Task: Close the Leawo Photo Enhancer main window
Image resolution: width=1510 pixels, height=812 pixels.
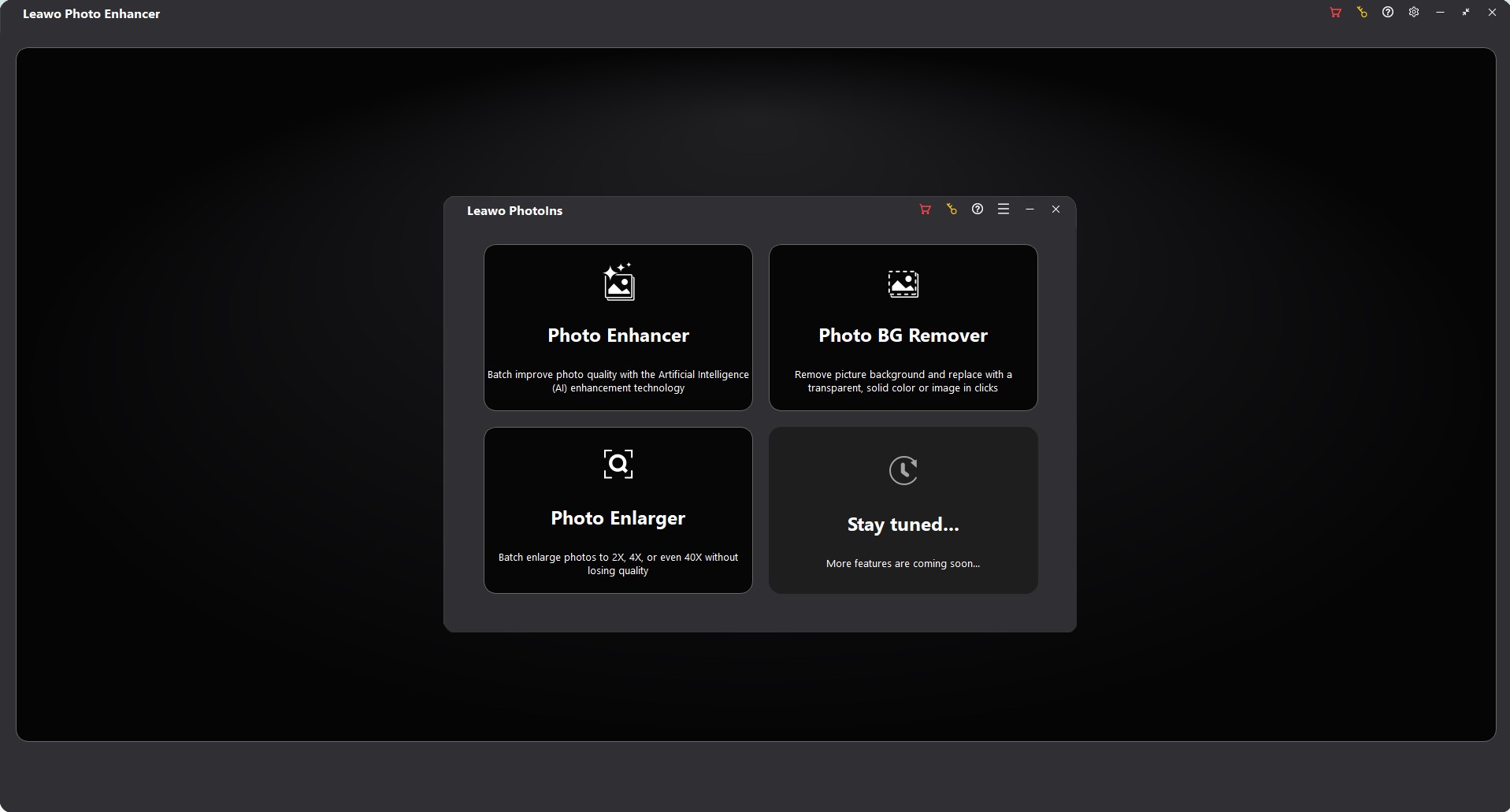Action: (1492, 13)
